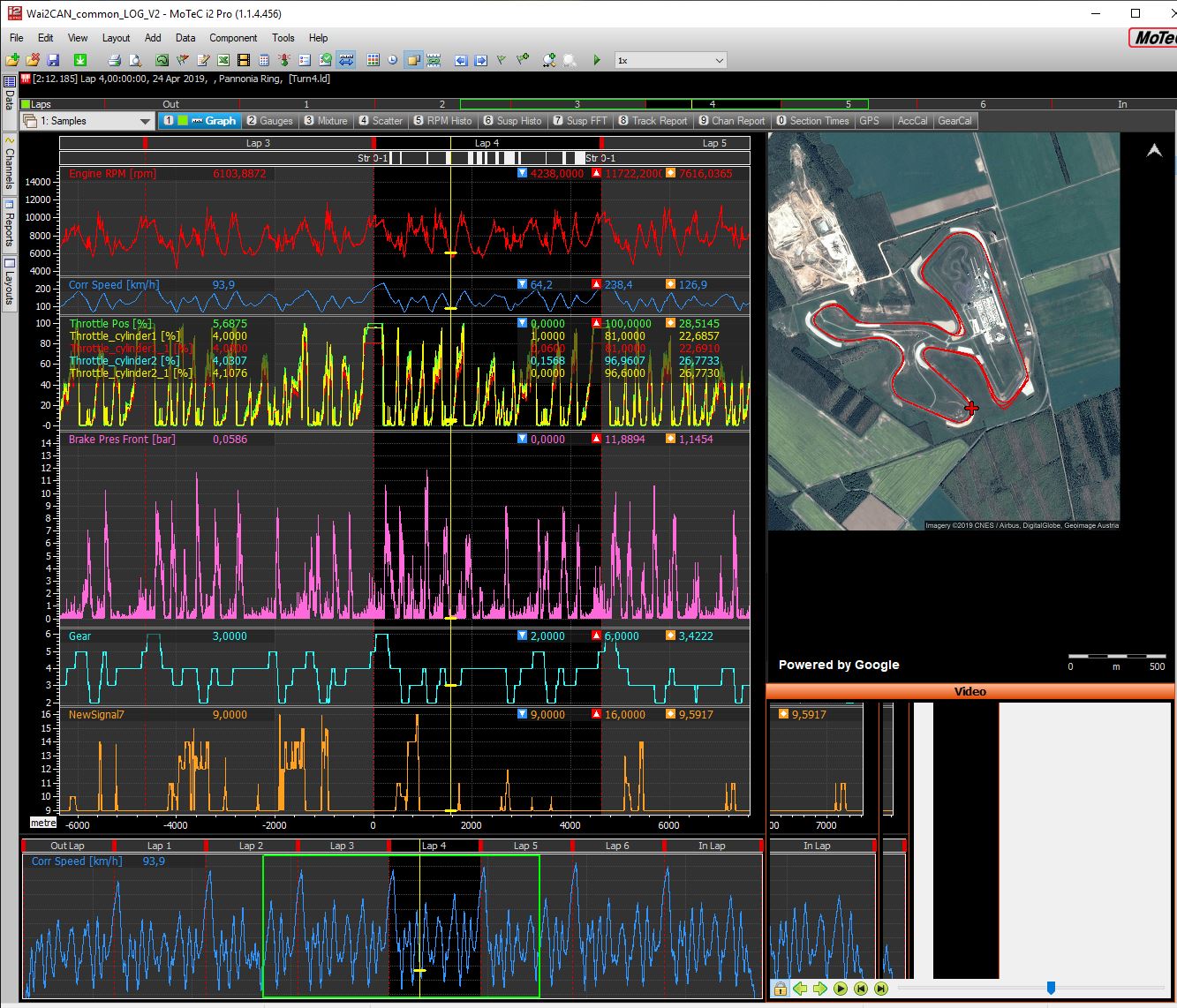
Task: Click the green play toolbar icon
Action: 597,60
